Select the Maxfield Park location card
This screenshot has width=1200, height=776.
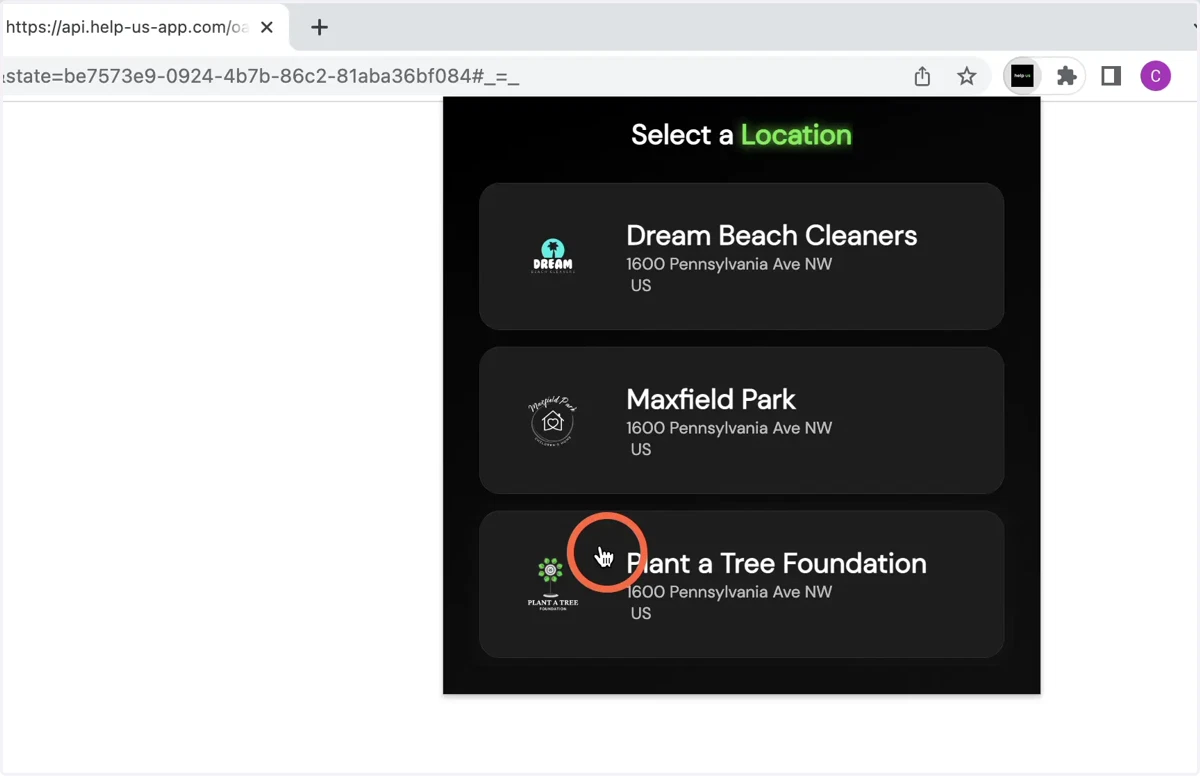click(x=741, y=420)
